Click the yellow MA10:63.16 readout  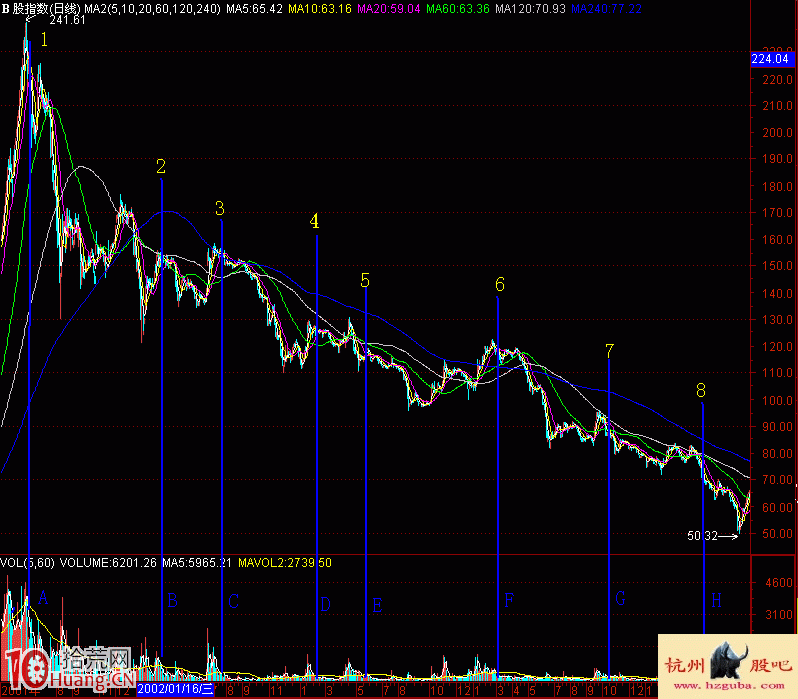[x=320, y=8]
